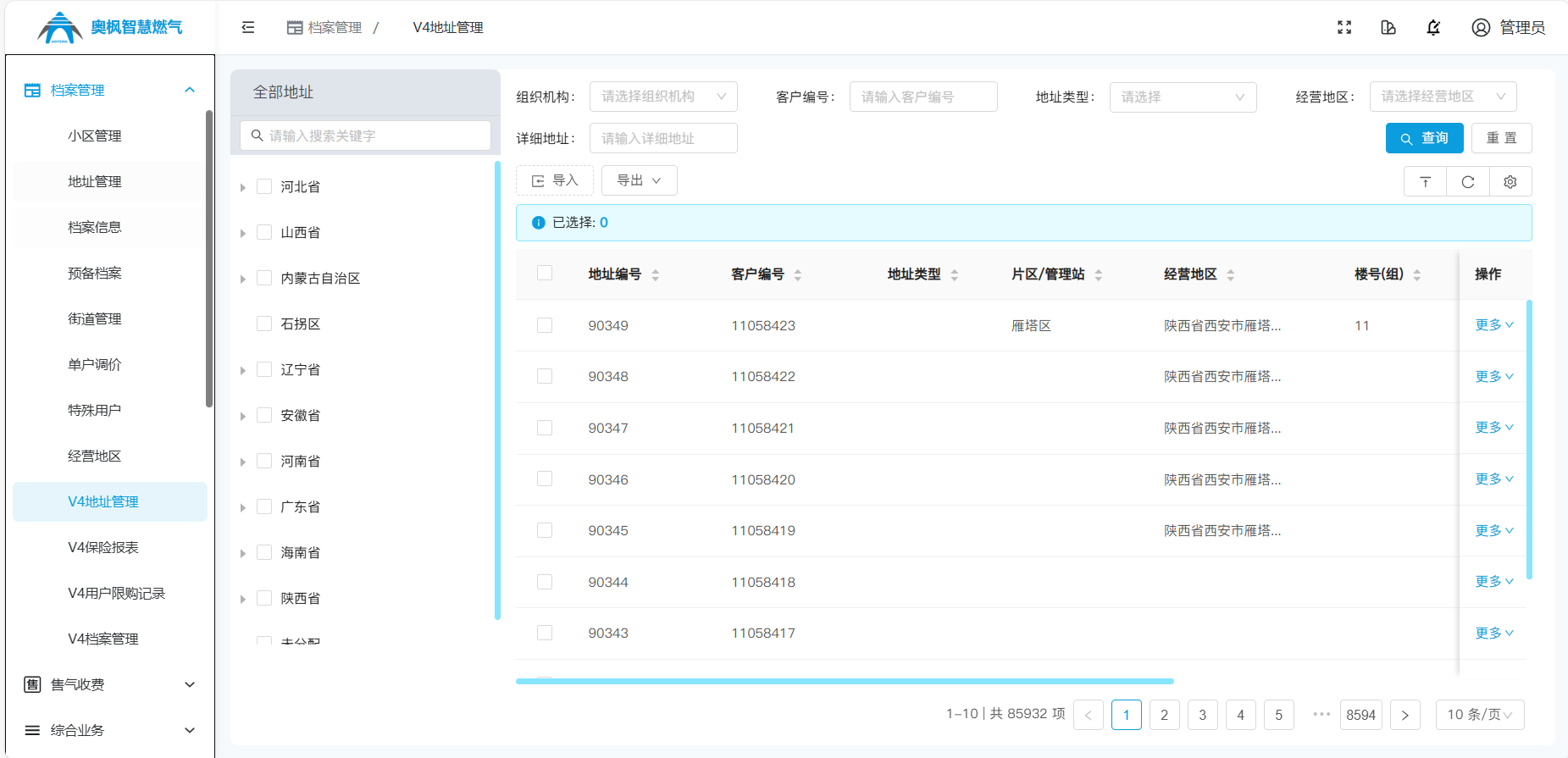The width and height of the screenshot is (1568, 758).
Task: Open 更多 menu for row 90345
Action: coord(1494,530)
